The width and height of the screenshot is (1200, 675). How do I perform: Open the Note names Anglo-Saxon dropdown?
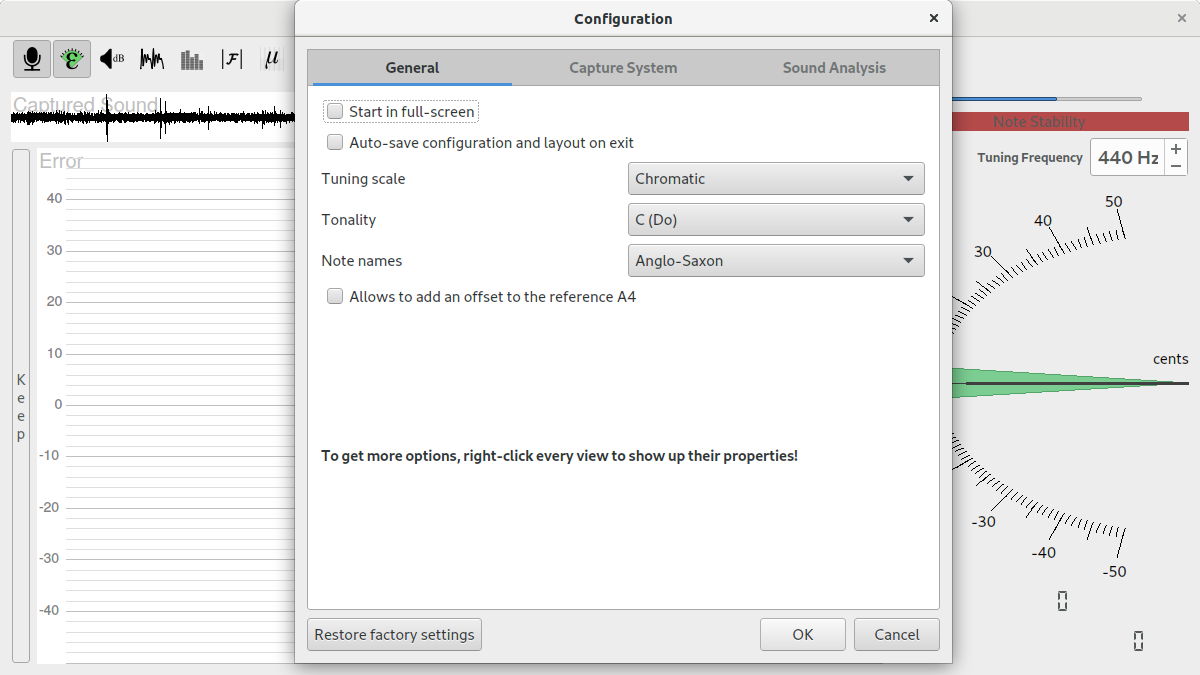pos(775,261)
